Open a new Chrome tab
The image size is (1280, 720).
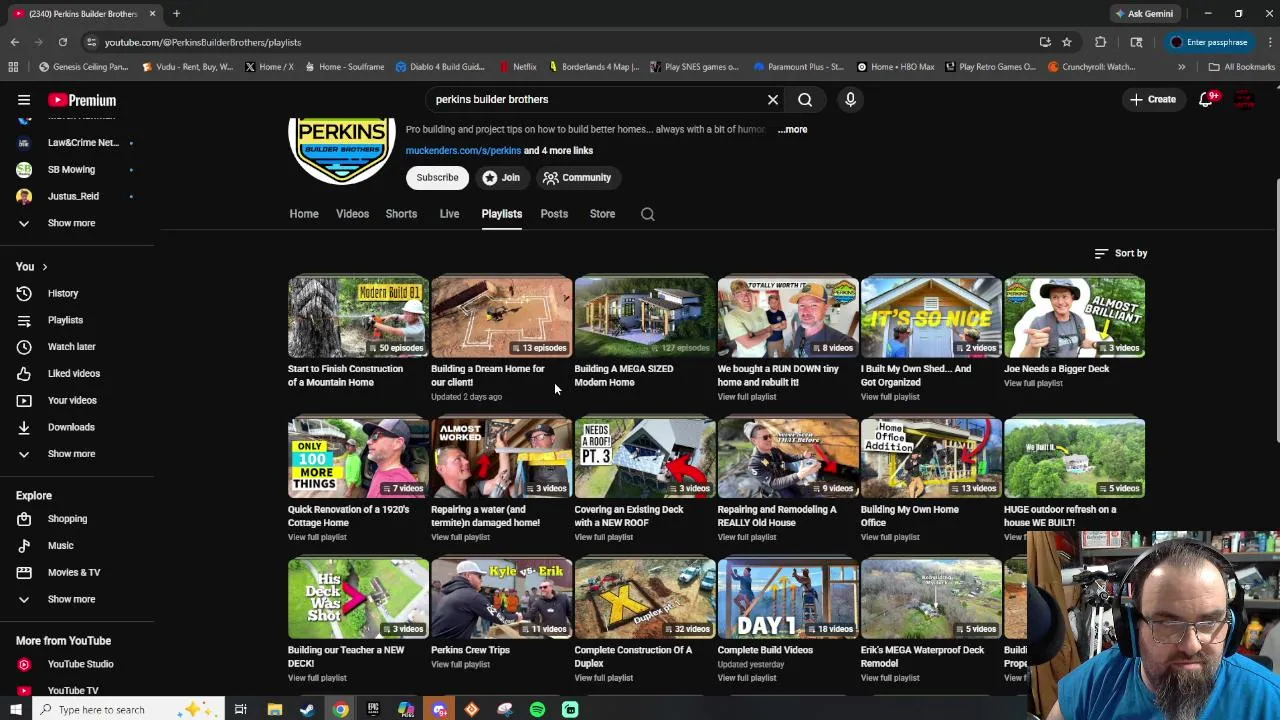click(176, 14)
